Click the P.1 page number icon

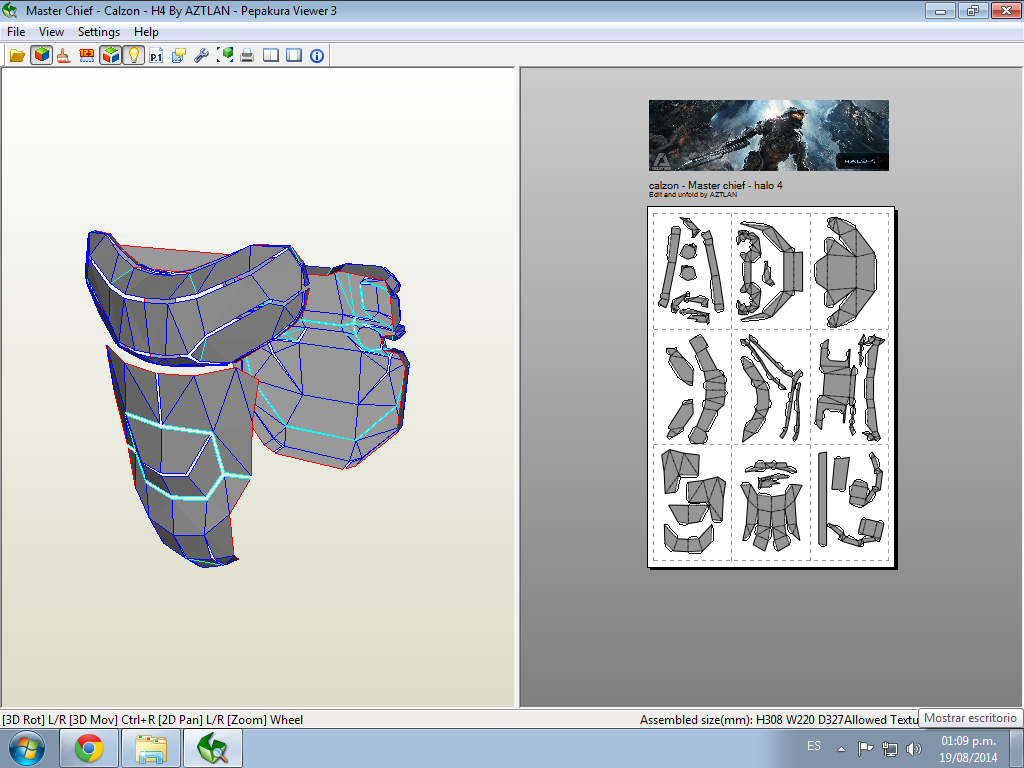point(155,56)
